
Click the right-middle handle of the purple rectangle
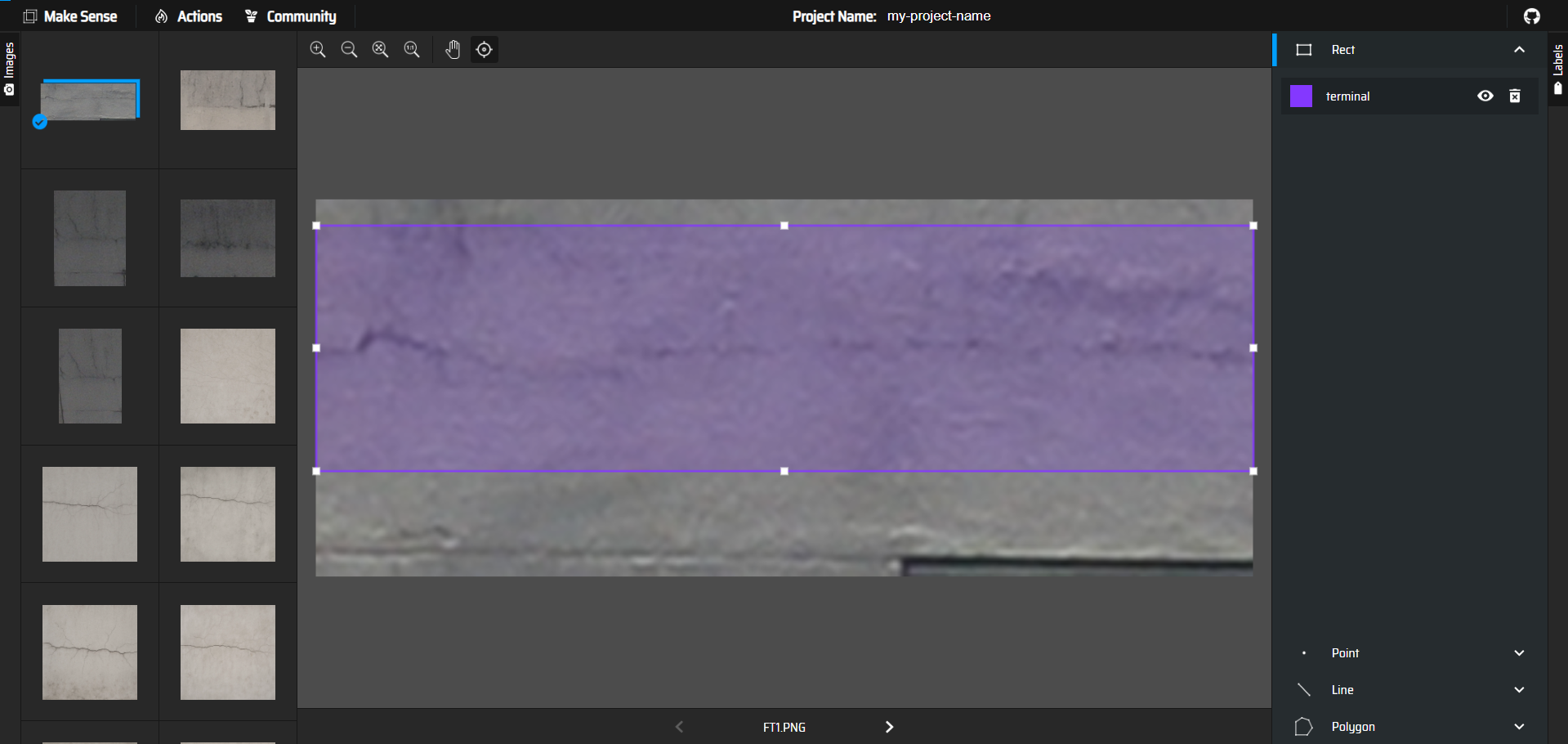coord(1253,348)
